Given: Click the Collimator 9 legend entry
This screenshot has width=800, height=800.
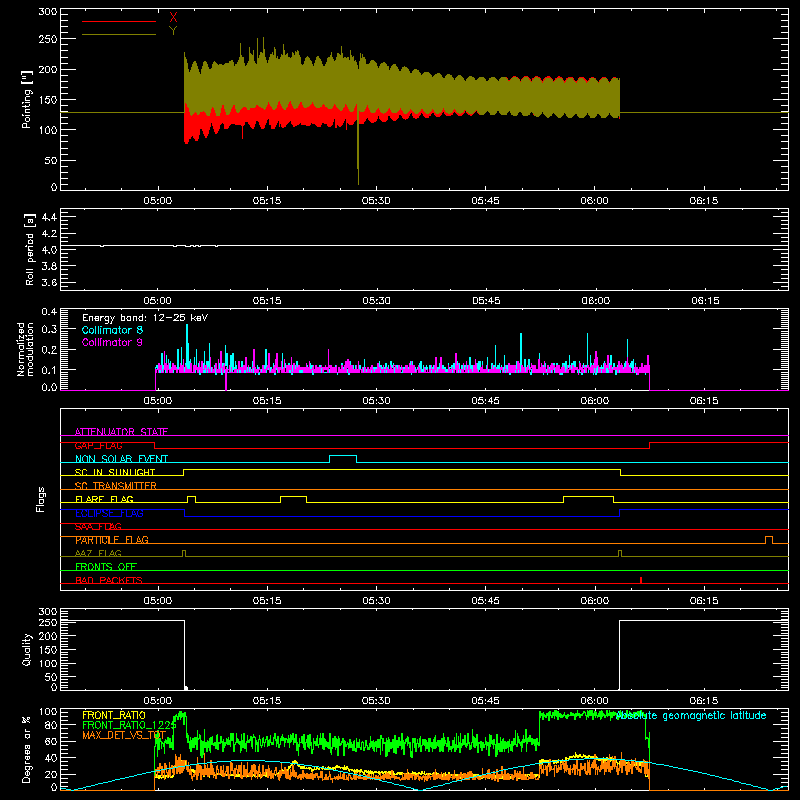Looking at the screenshot, I should (x=112, y=342).
